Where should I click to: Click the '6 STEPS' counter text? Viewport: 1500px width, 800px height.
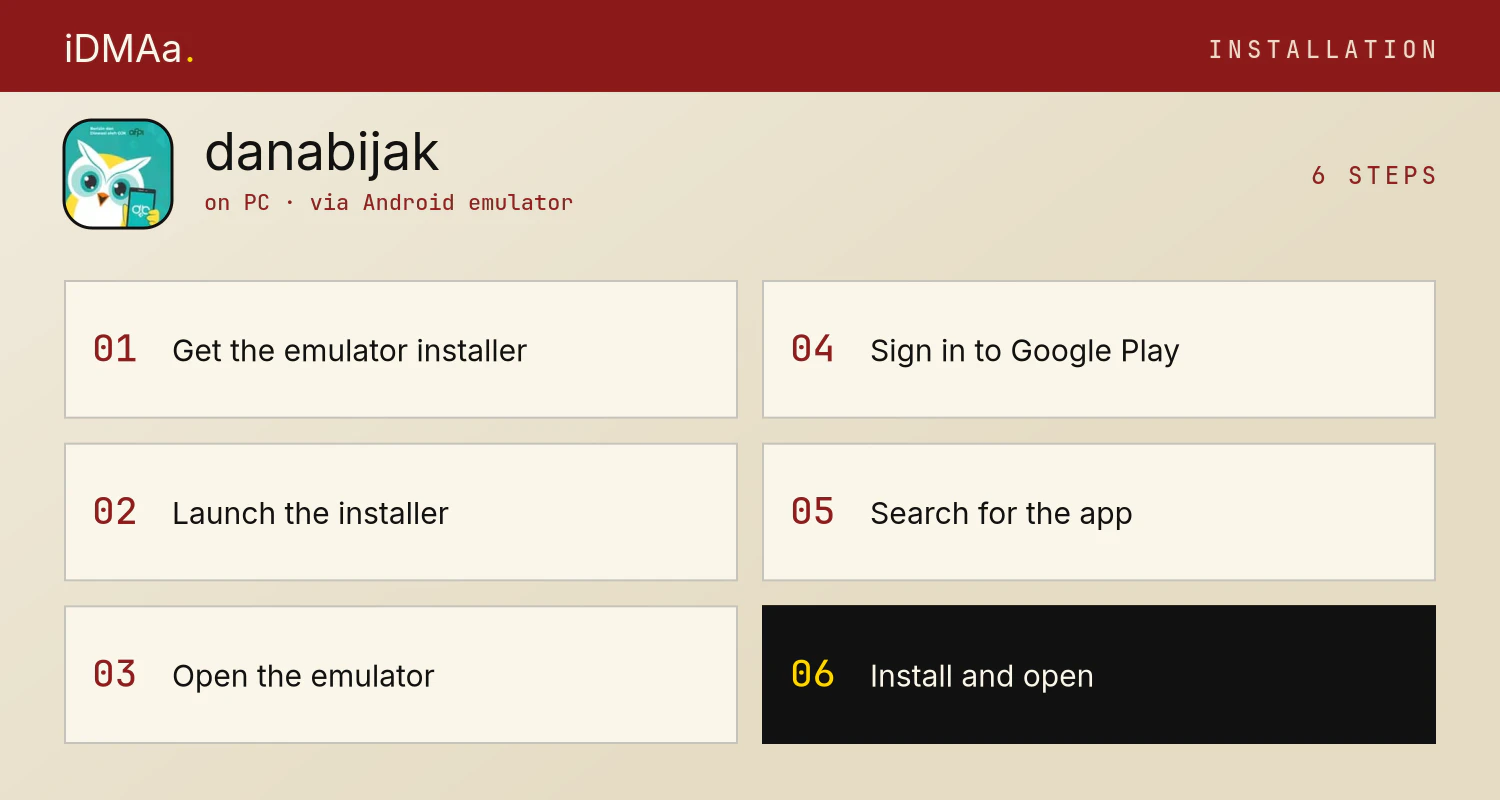tap(1374, 175)
